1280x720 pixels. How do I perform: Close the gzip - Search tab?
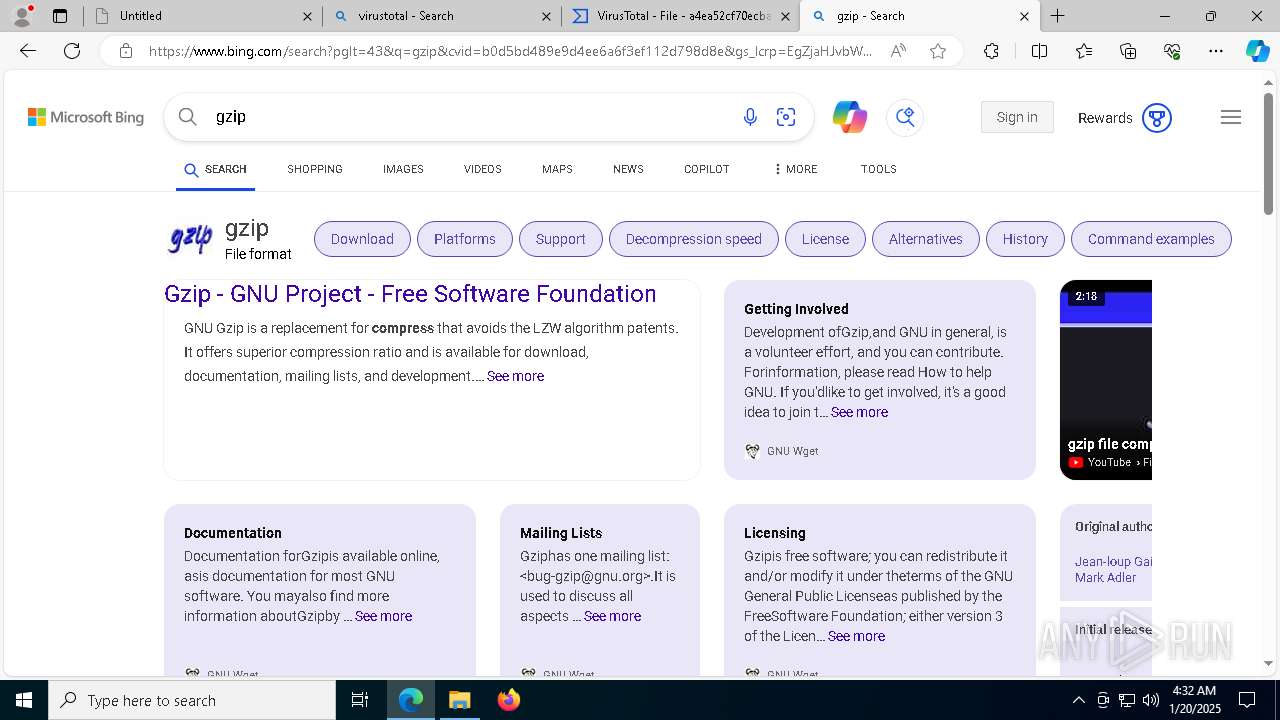(x=1024, y=16)
